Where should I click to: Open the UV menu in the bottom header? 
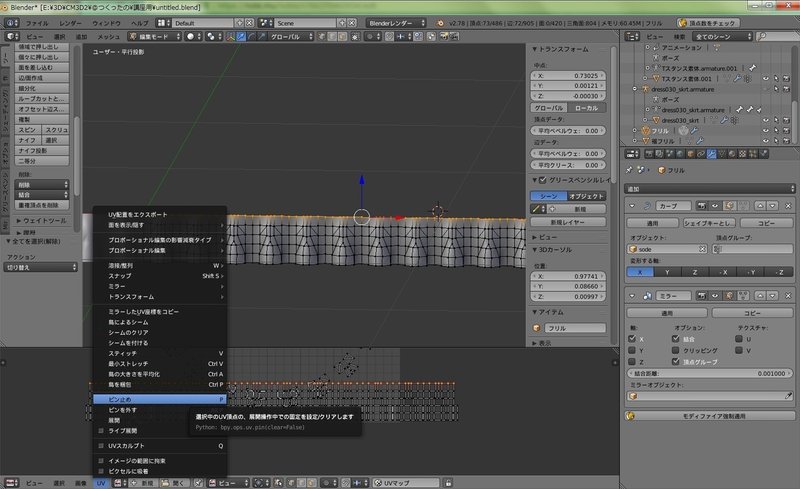101,482
